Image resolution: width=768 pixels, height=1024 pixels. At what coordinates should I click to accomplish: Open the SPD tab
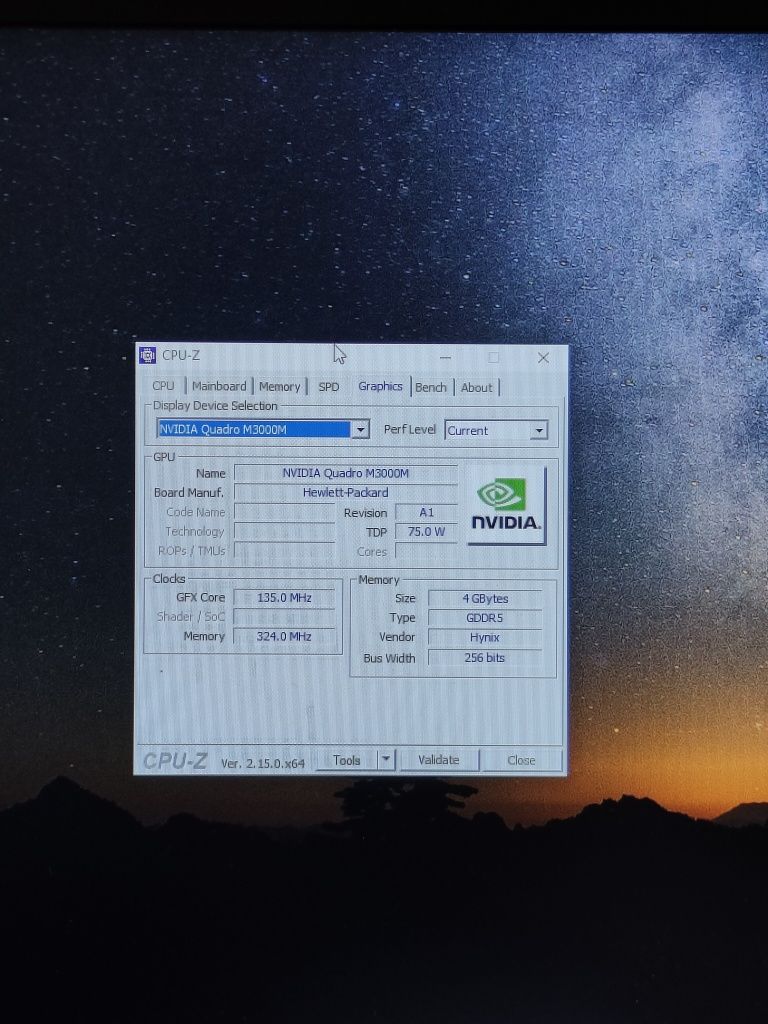pos(328,387)
